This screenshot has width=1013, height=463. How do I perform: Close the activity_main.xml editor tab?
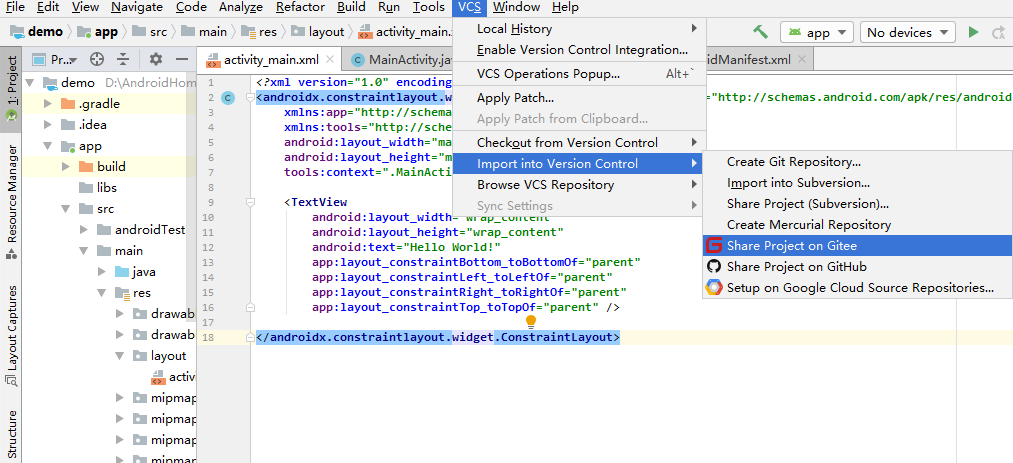[x=329, y=59]
